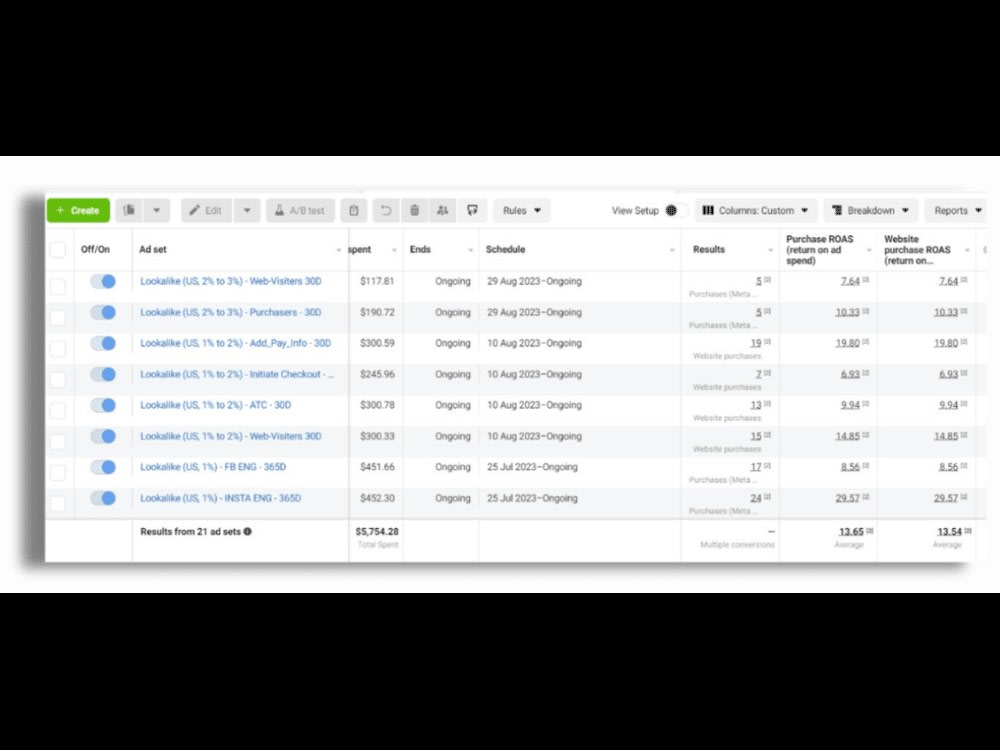The height and width of the screenshot is (750, 1000).
Task: Sort by the Ends column header
Action: 420,249
